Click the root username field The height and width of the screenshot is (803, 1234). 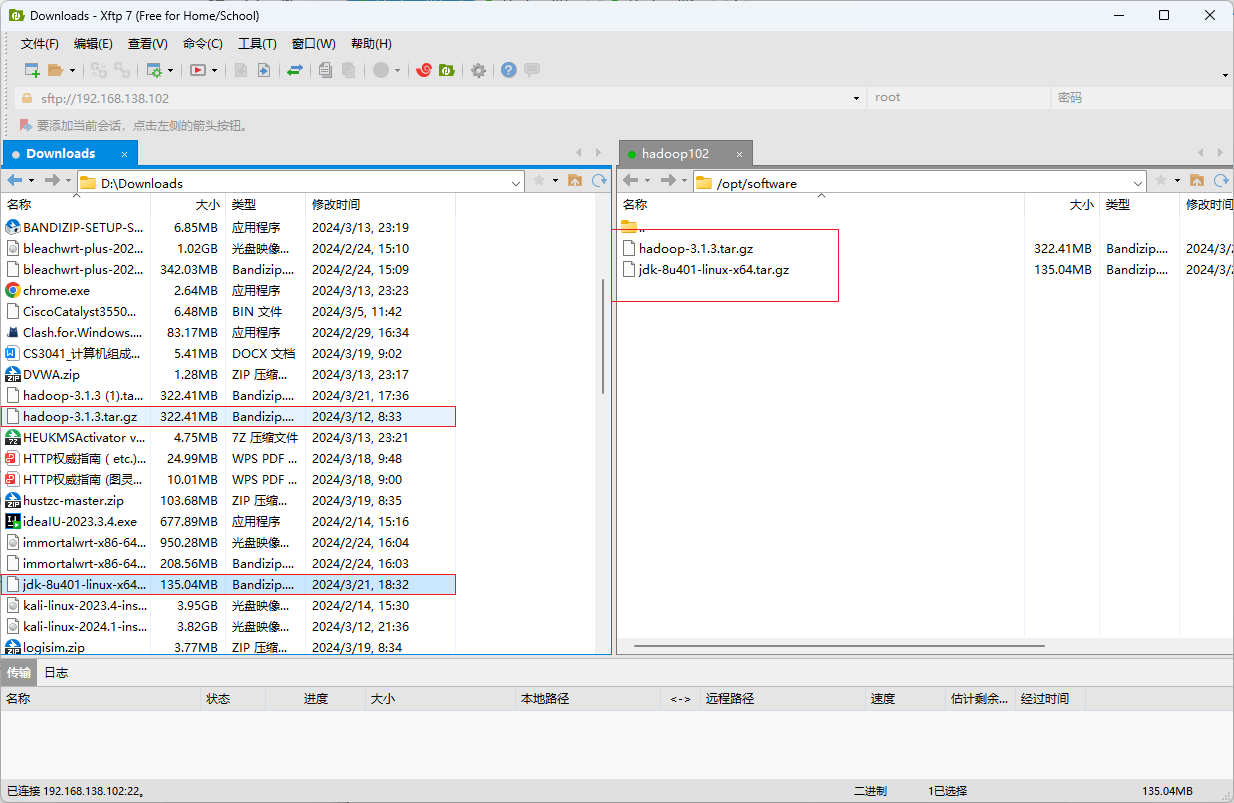tap(958, 98)
